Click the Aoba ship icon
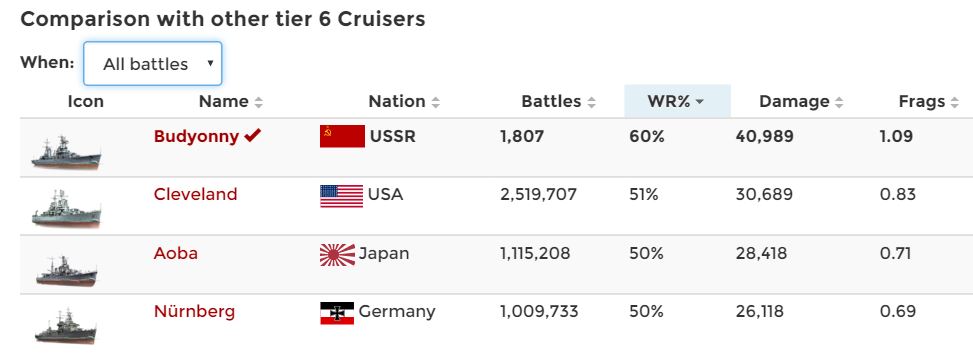This screenshot has height=361, width=973. (x=66, y=270)
